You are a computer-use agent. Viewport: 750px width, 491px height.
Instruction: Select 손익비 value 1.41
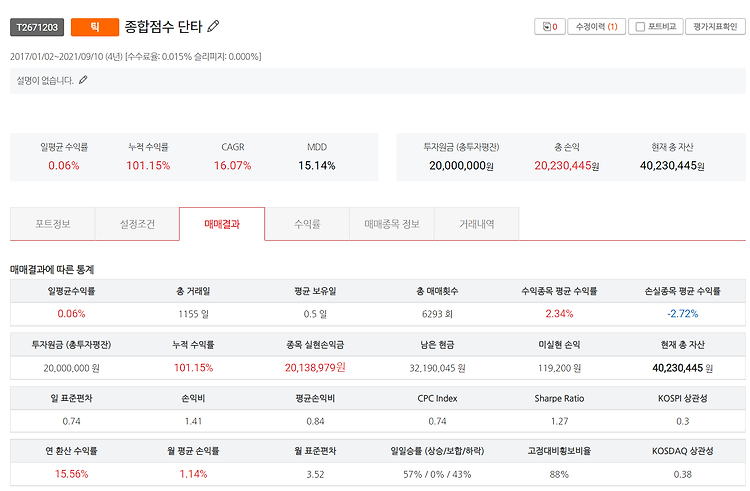(194, 421)
